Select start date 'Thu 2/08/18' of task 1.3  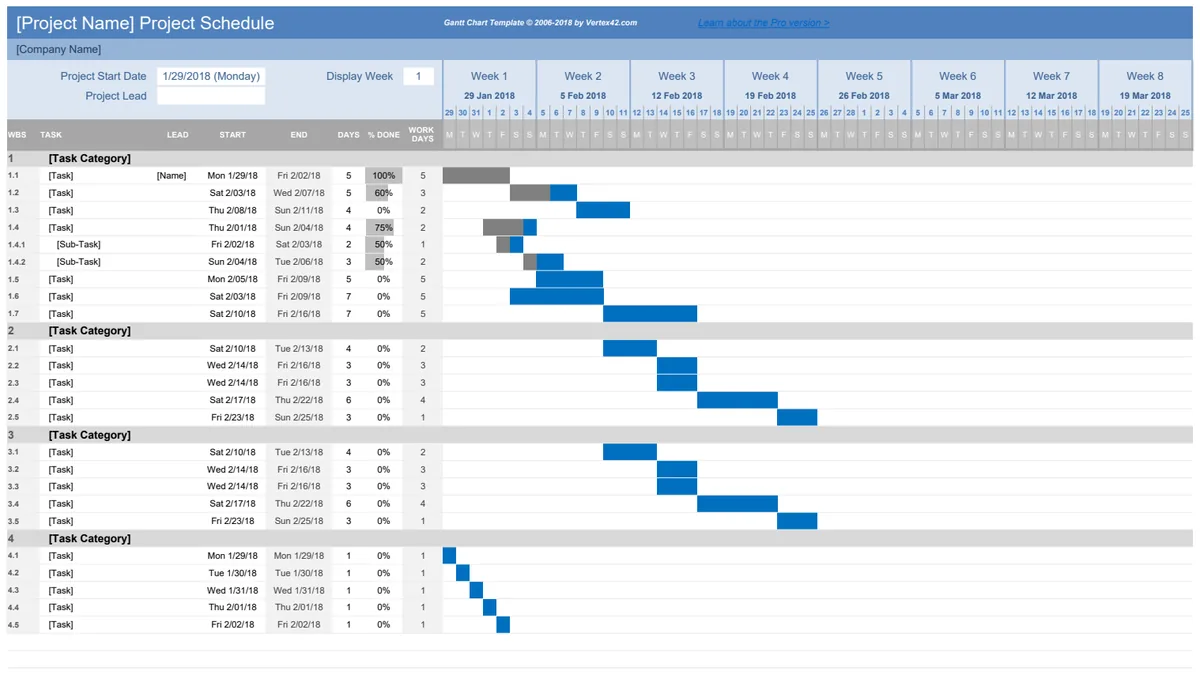(x=232, y=210)
